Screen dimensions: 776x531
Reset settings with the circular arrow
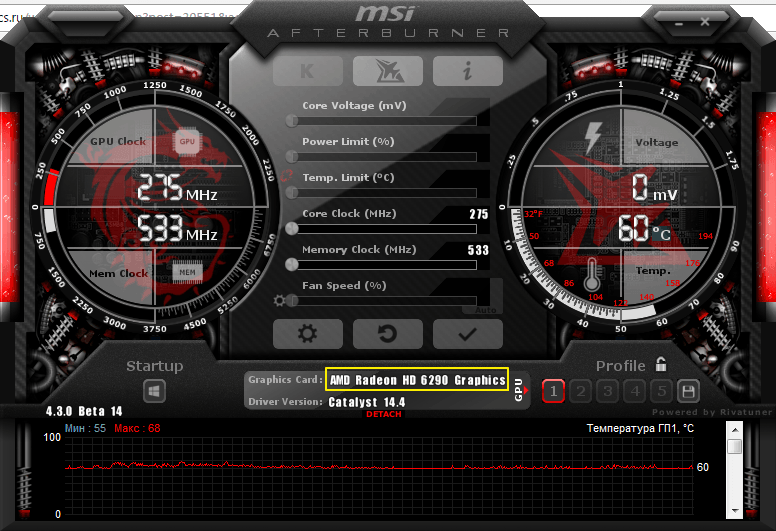pos(387,333)
